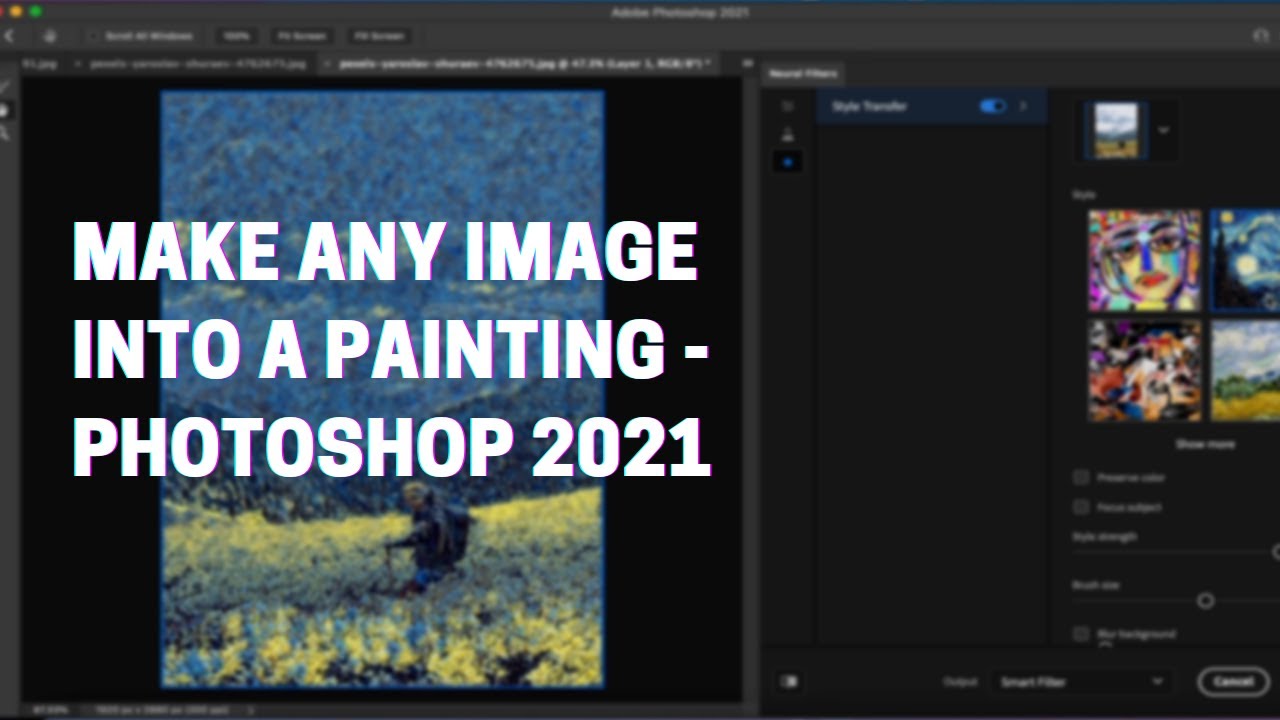Select the dark abstract collage style thumbnail
The height and width of the screenshot is (720, 1280).
click(1144, 370)
